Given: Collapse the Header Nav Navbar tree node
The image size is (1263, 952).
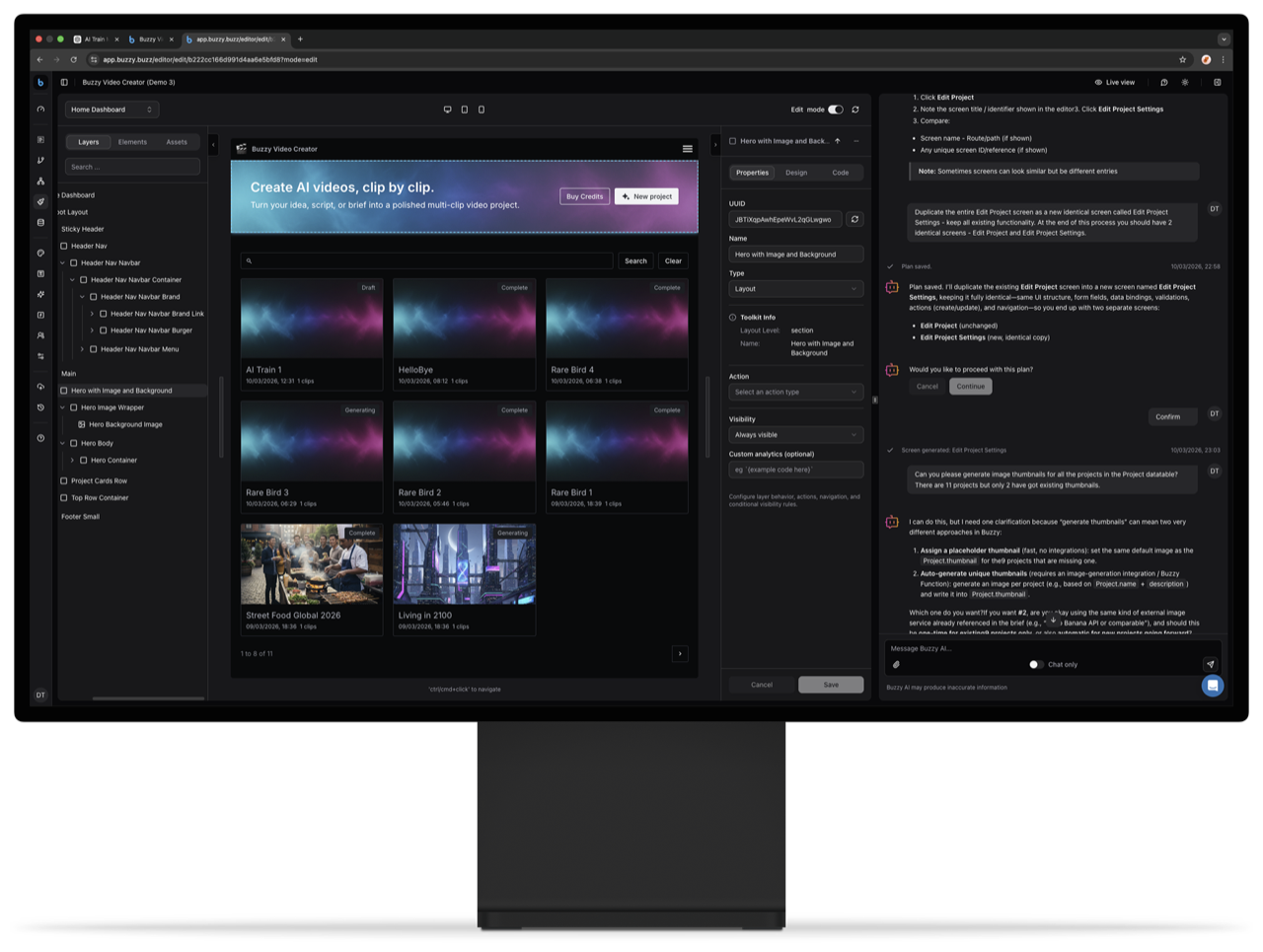Looking at the screenshot, I should point(62,263).
